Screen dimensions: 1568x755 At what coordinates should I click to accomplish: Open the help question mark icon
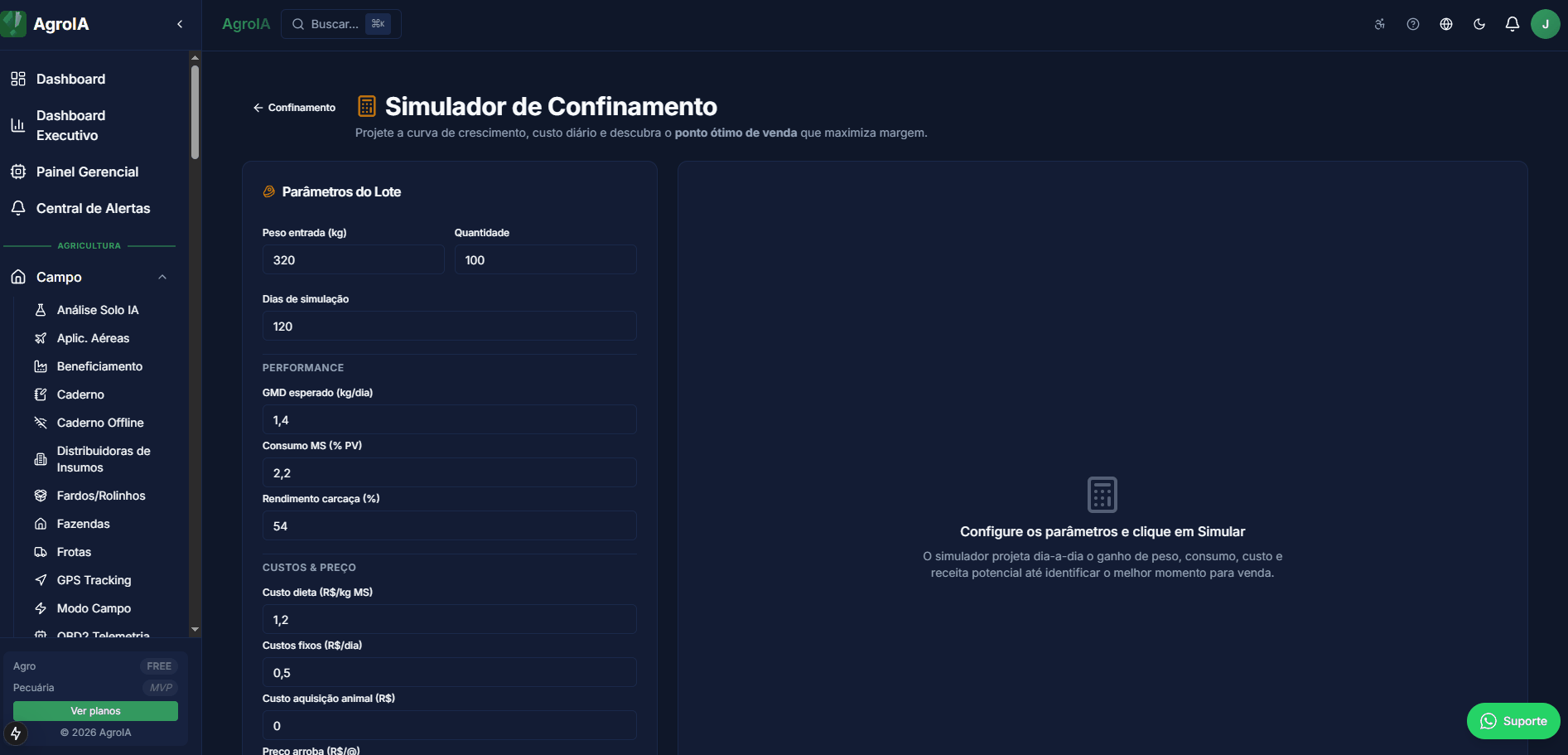[1413, 24]
